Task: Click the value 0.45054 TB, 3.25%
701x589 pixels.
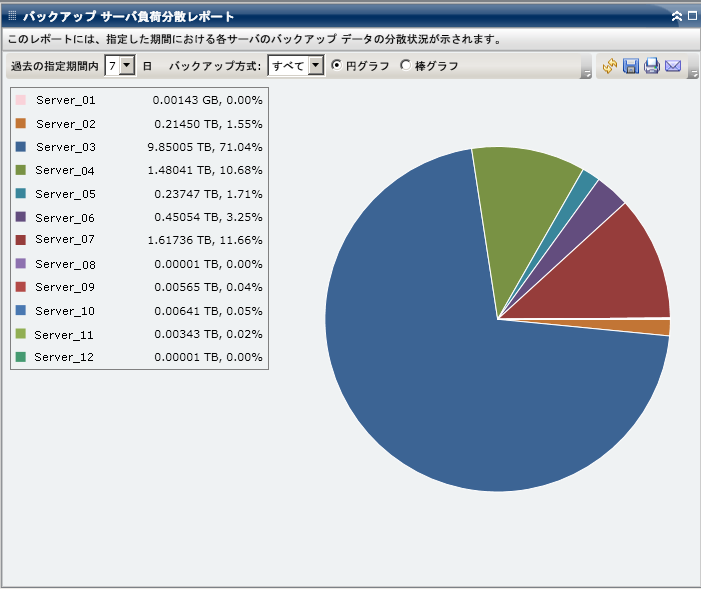Action: pyautogui.click(x=208, y=217)
